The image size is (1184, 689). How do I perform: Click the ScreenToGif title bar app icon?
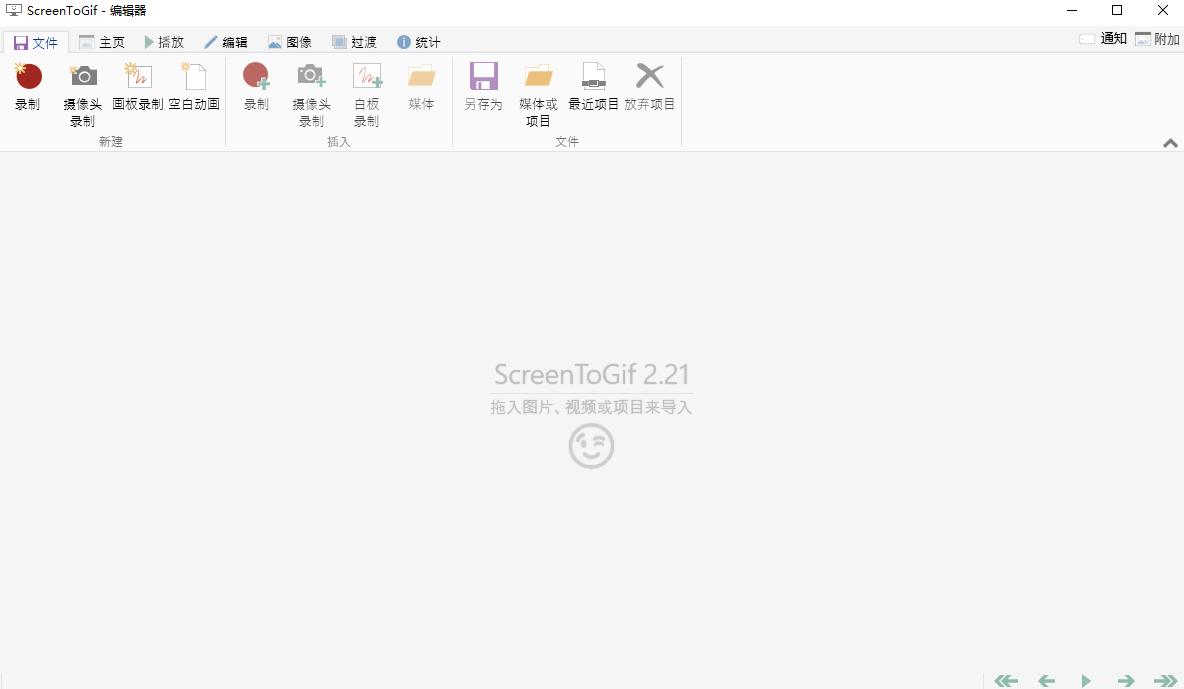14,11
